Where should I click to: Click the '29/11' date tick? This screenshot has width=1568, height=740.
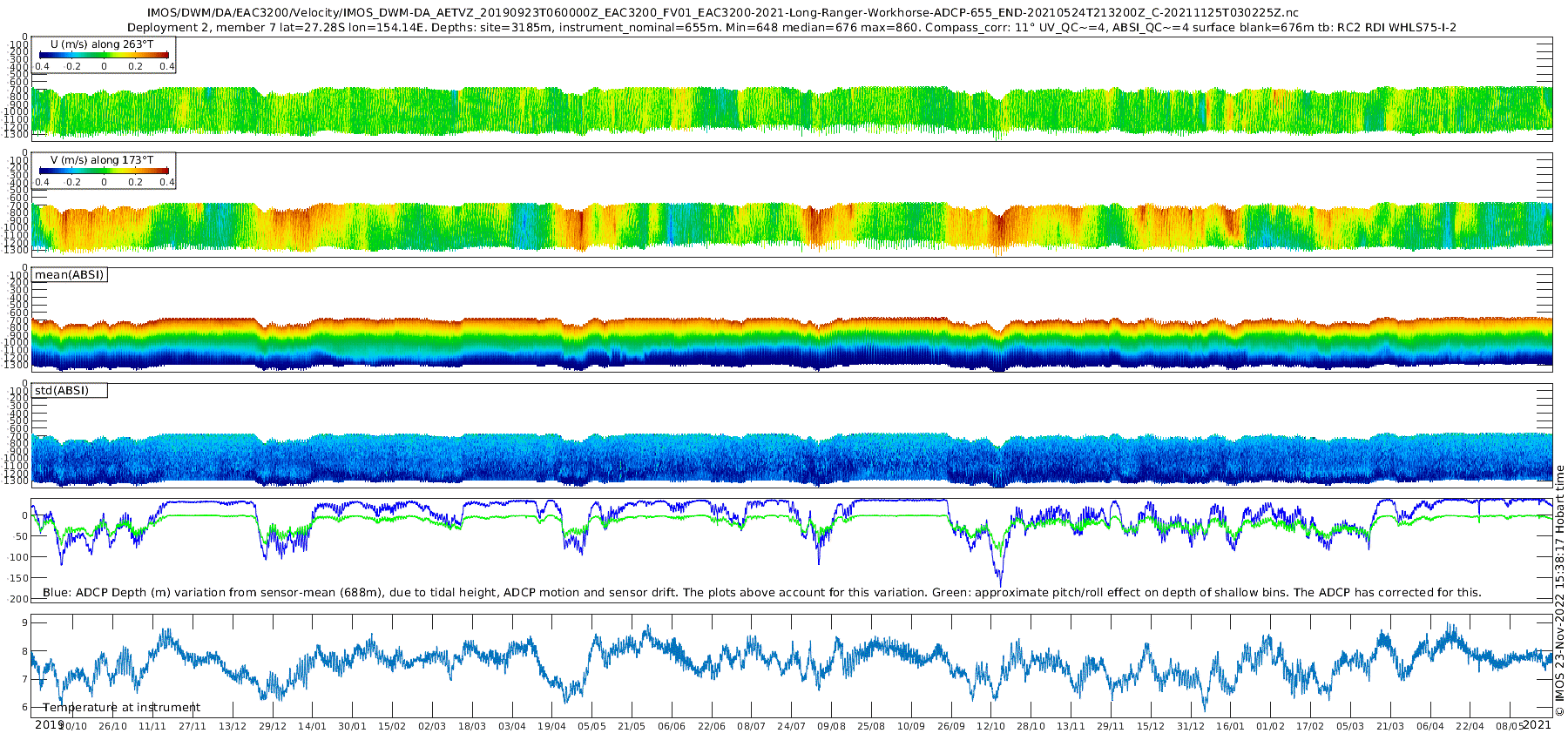click(x=1111, y=726)
